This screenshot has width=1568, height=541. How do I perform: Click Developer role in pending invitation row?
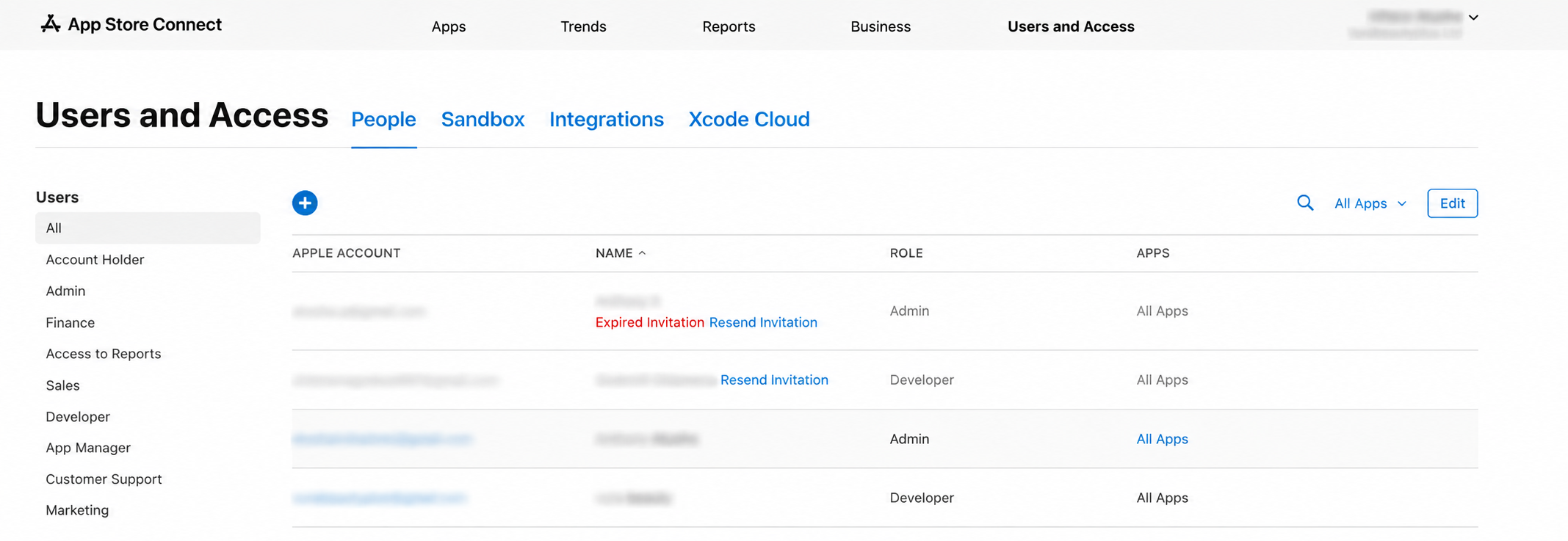pos(922,380)
